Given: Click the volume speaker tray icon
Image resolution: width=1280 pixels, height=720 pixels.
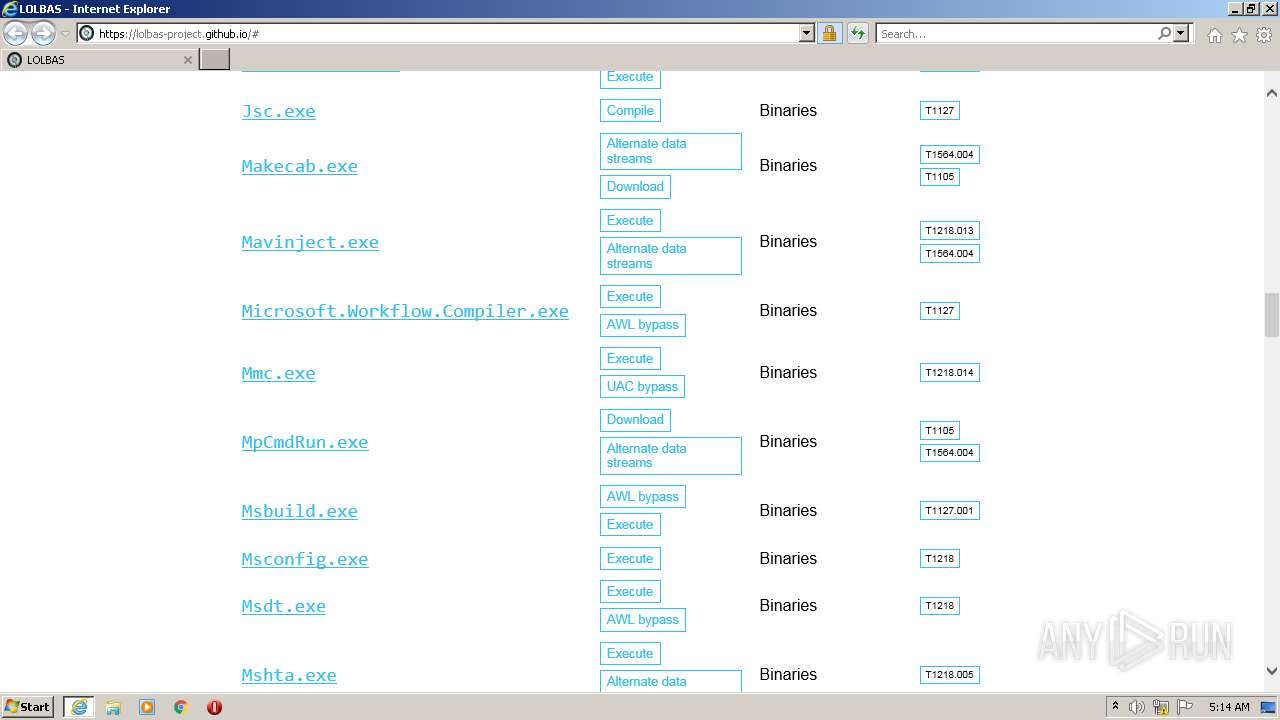Looking at the screenshot, I should 1137,707.
